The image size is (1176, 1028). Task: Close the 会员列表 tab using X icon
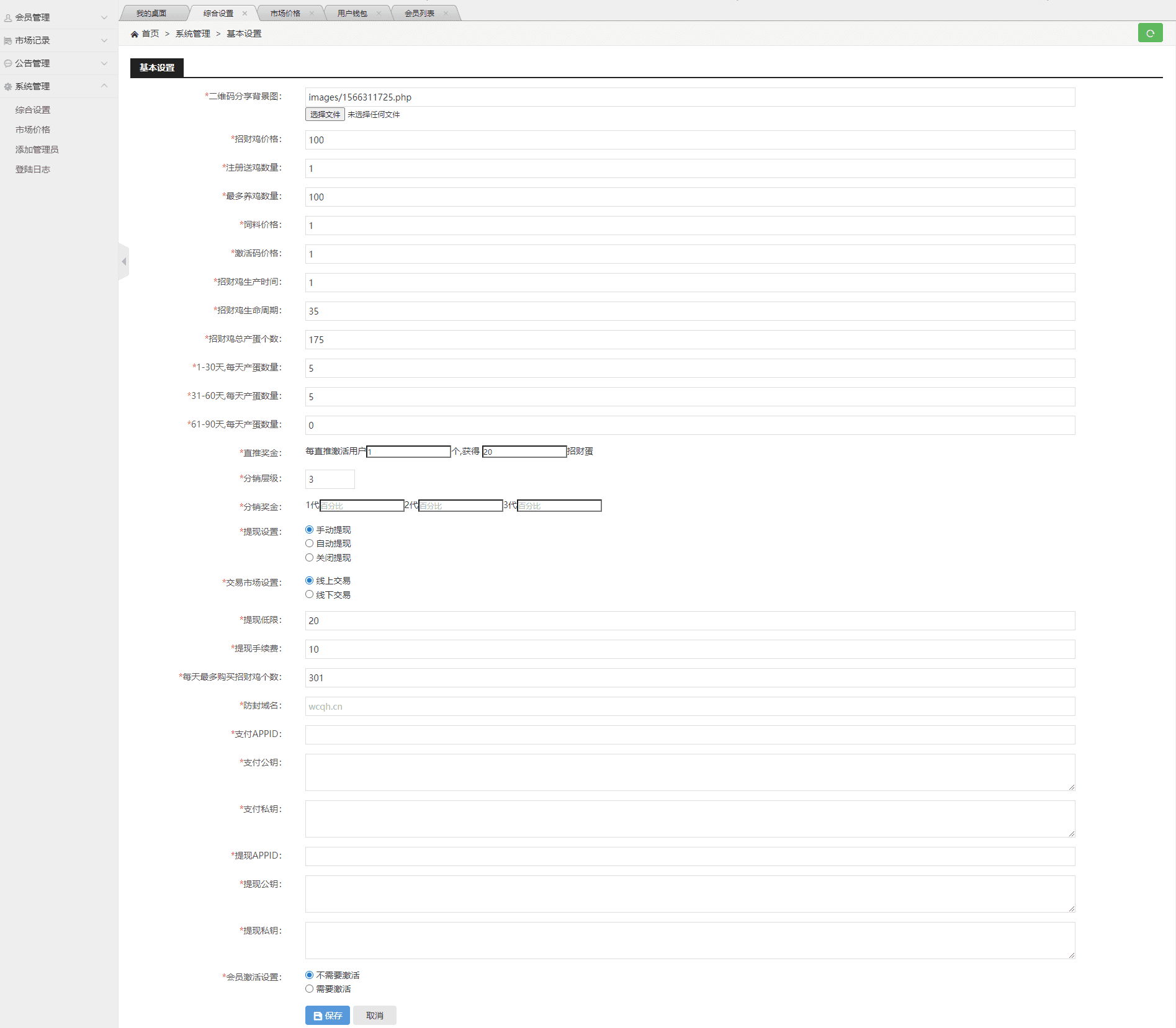(x=446, y=13)
